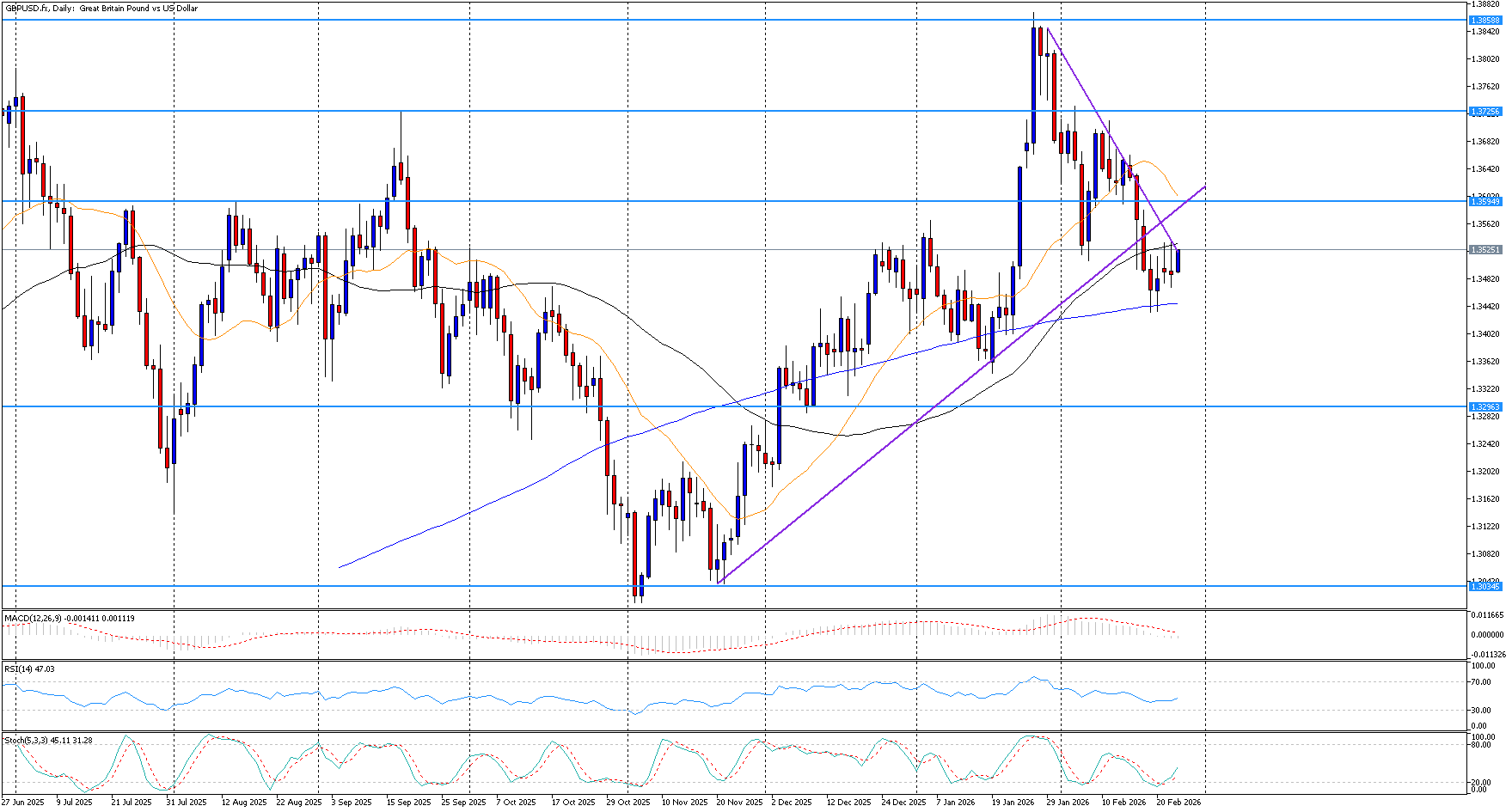Click the 19 Jan 2026 date label
This screenshot has width=1512, height=812.
pos(1013,802)
